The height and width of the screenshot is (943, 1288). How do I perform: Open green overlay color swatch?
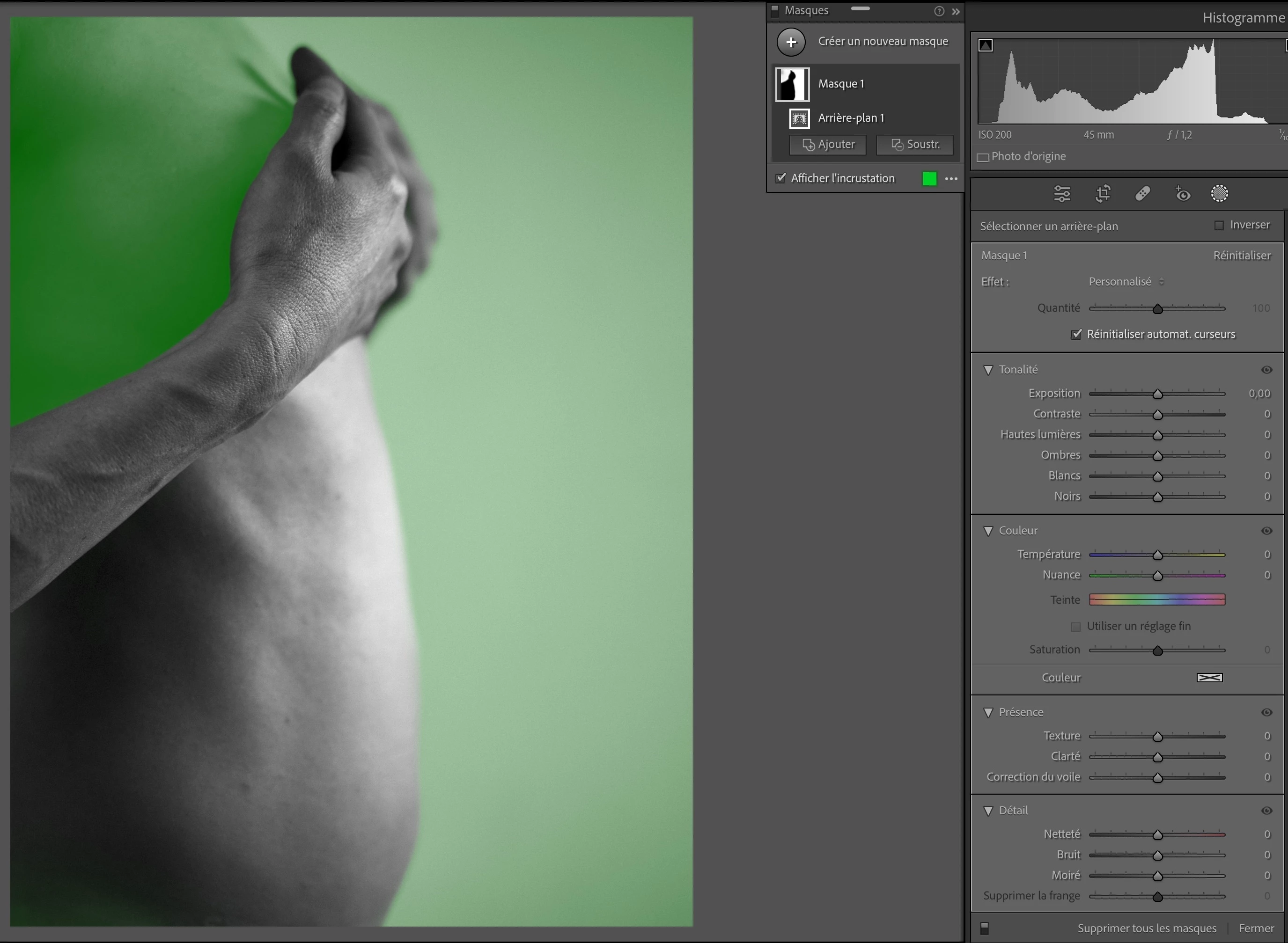(929, 179)
